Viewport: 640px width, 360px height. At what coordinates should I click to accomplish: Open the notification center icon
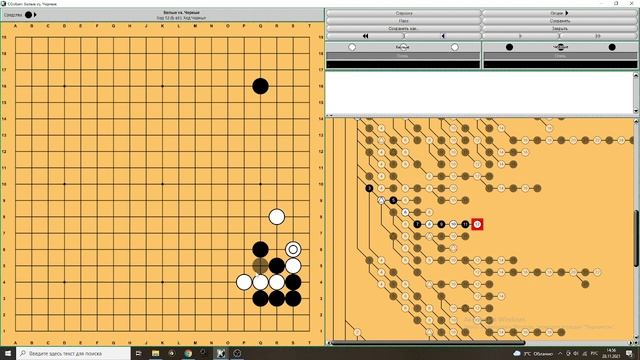(x=629, y=353)
